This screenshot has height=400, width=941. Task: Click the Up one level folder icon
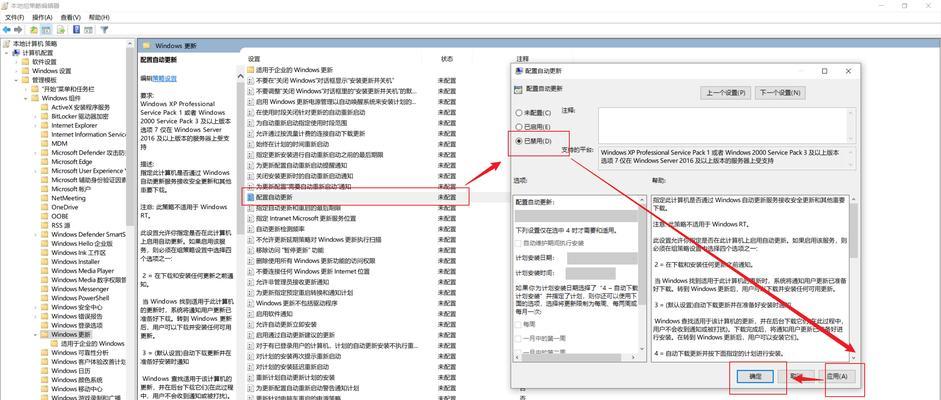(34, 29)
